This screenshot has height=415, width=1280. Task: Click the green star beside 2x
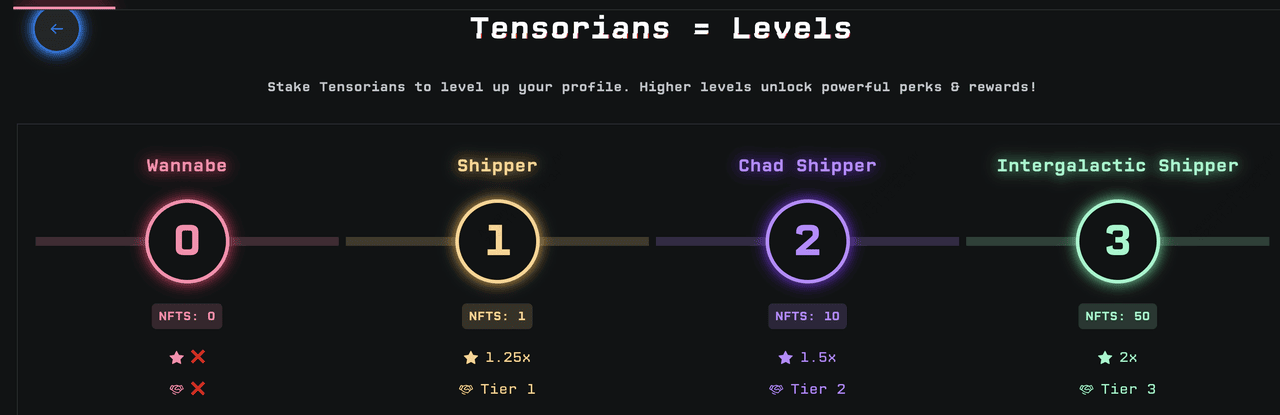[1104, 357]
